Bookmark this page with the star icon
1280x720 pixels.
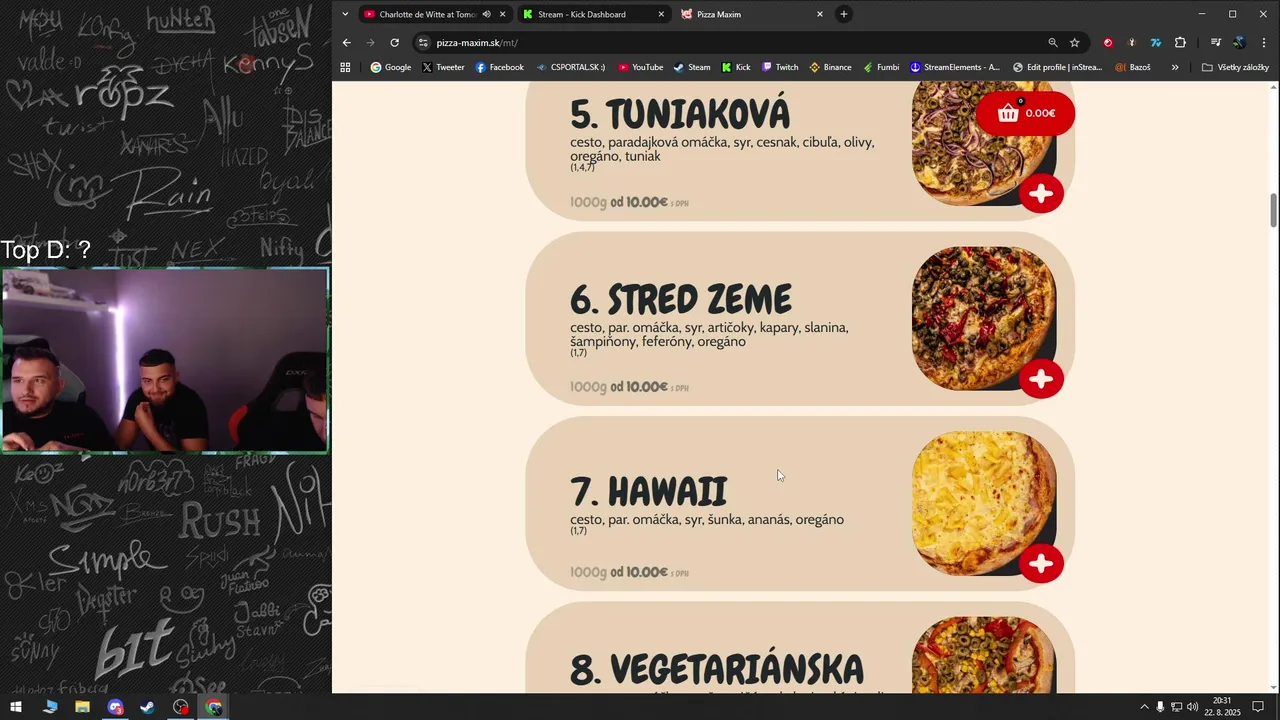coord(1075,42)
